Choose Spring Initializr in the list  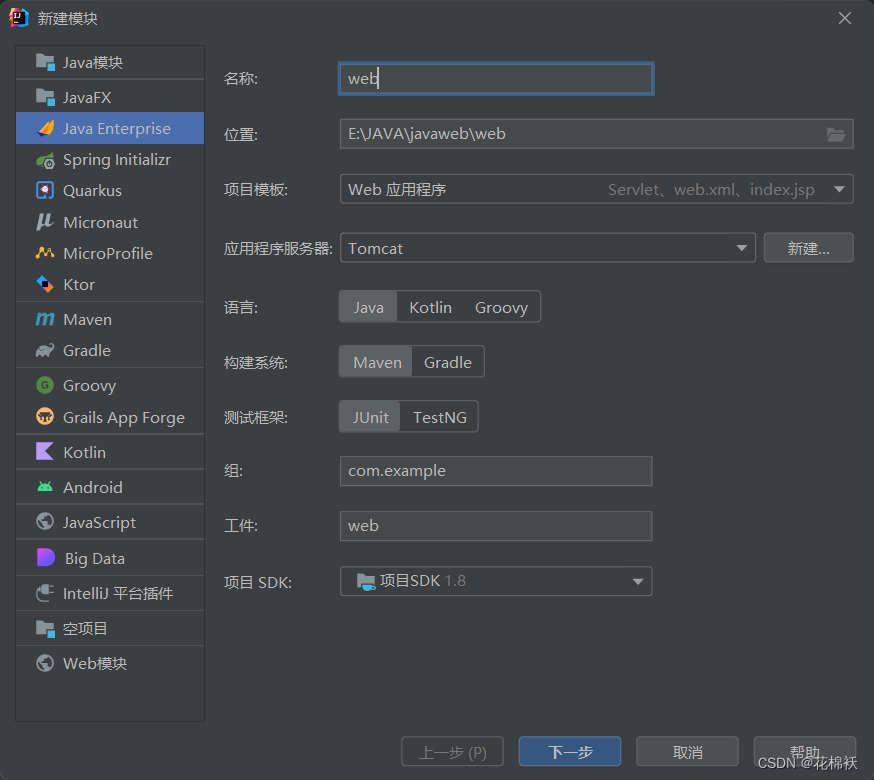click(x=110, y=159)
